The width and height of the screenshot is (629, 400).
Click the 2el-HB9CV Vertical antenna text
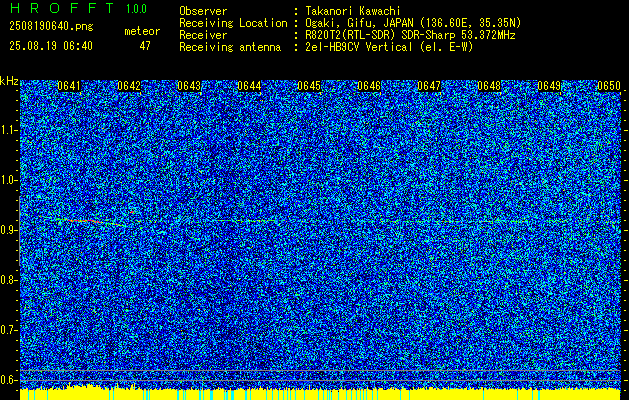click(389, 47)
